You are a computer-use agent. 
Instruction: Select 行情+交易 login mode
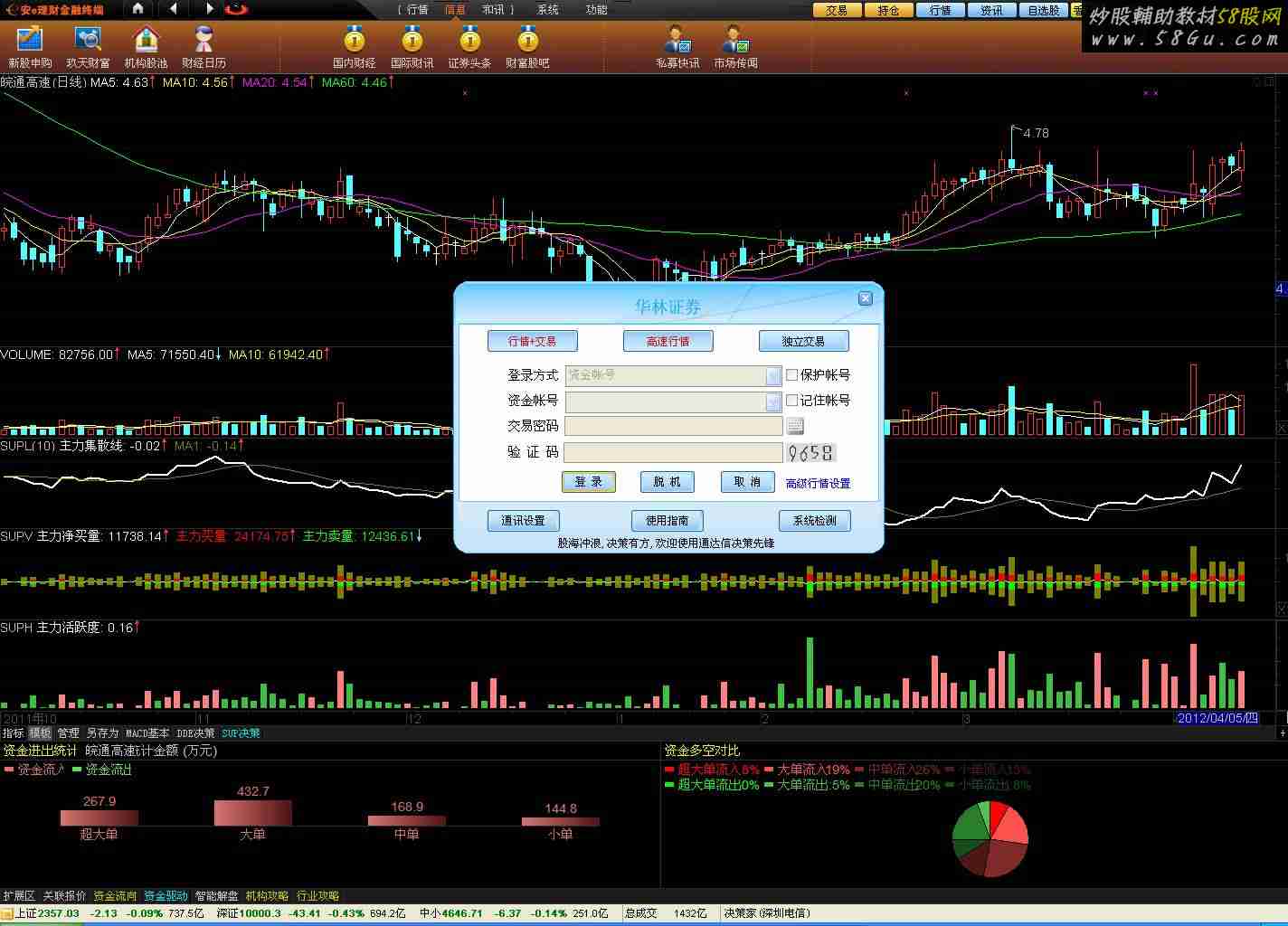tap(533, 341)
